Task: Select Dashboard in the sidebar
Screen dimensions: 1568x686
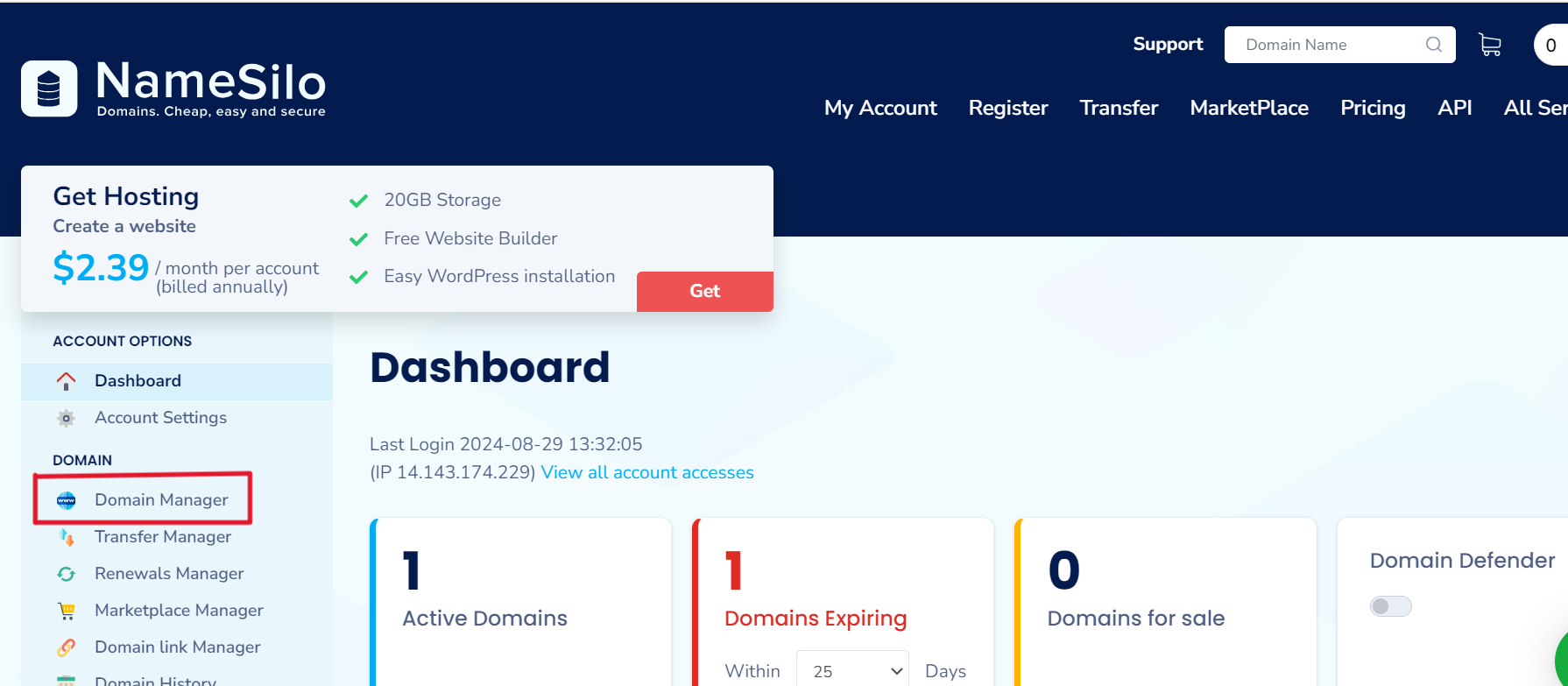Action: click(x=177, y=382)
